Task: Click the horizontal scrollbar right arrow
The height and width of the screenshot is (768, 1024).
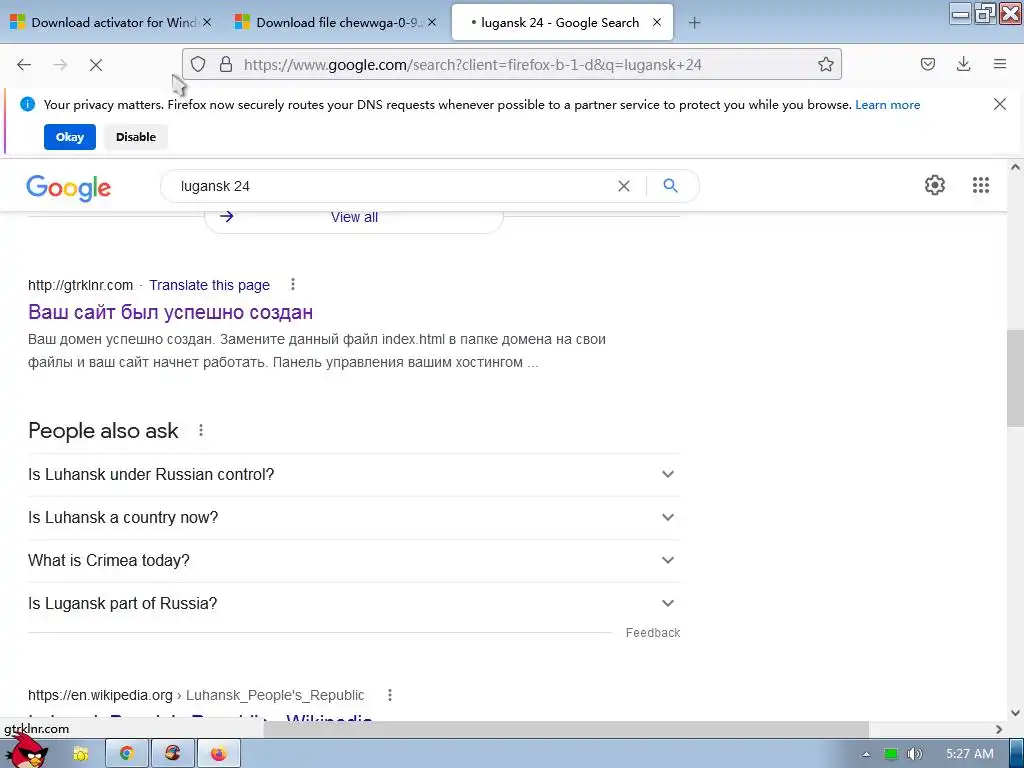Action: [x=999, y=729]
